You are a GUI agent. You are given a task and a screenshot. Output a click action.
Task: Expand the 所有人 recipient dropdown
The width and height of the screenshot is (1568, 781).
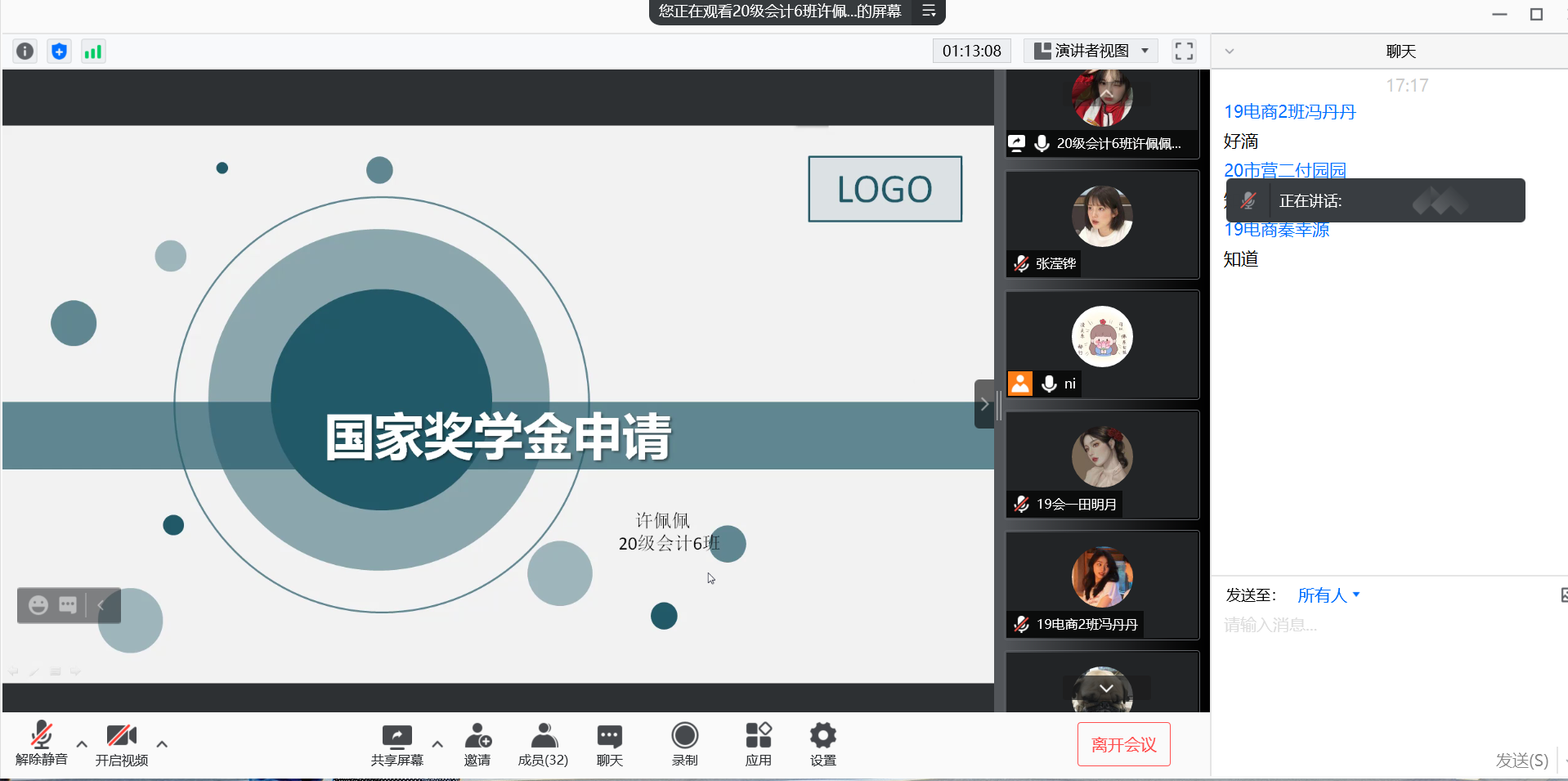pos(1328,595)
